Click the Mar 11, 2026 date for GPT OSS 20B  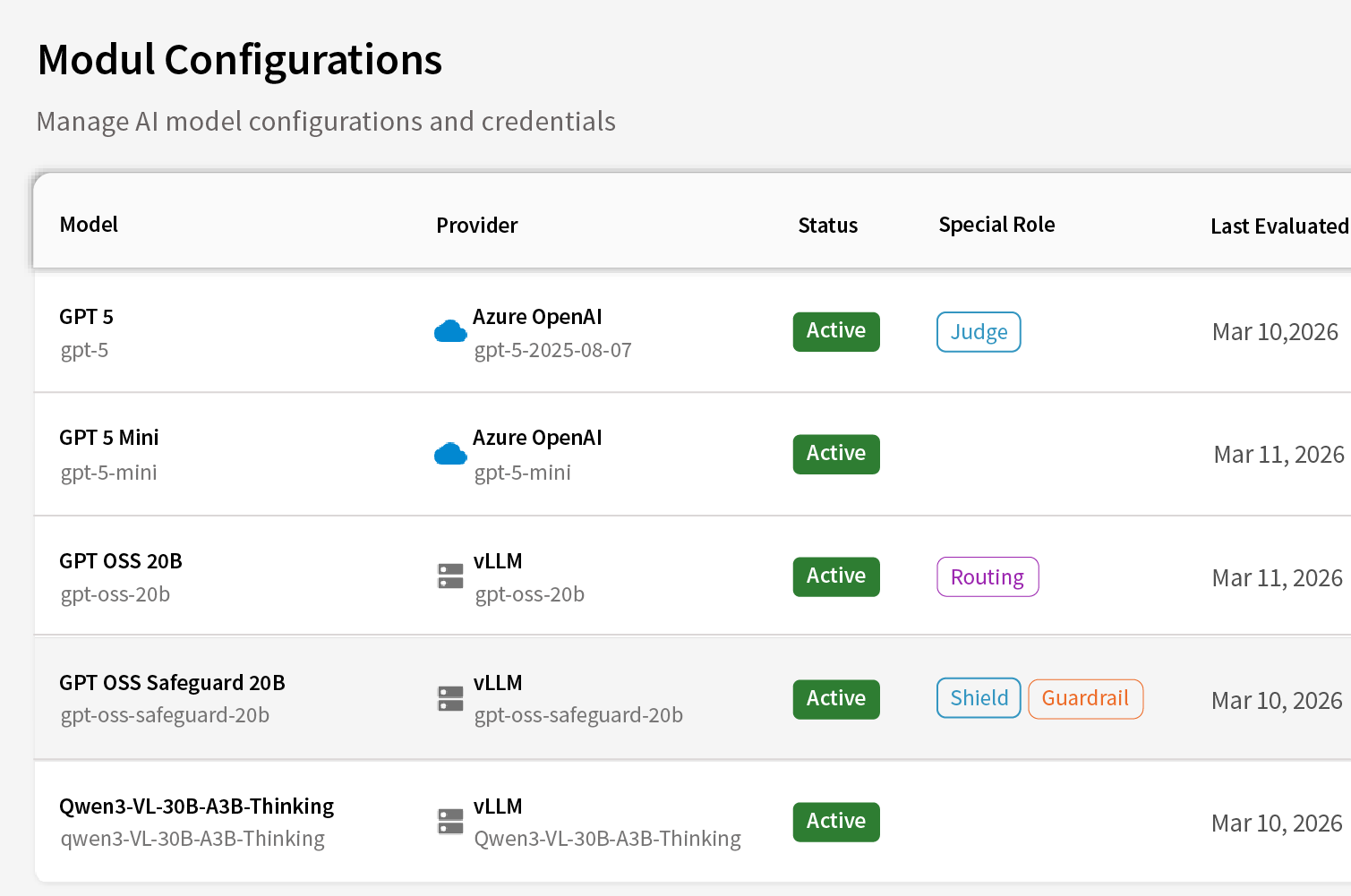pyautogui.click(x=1278, y=578)
